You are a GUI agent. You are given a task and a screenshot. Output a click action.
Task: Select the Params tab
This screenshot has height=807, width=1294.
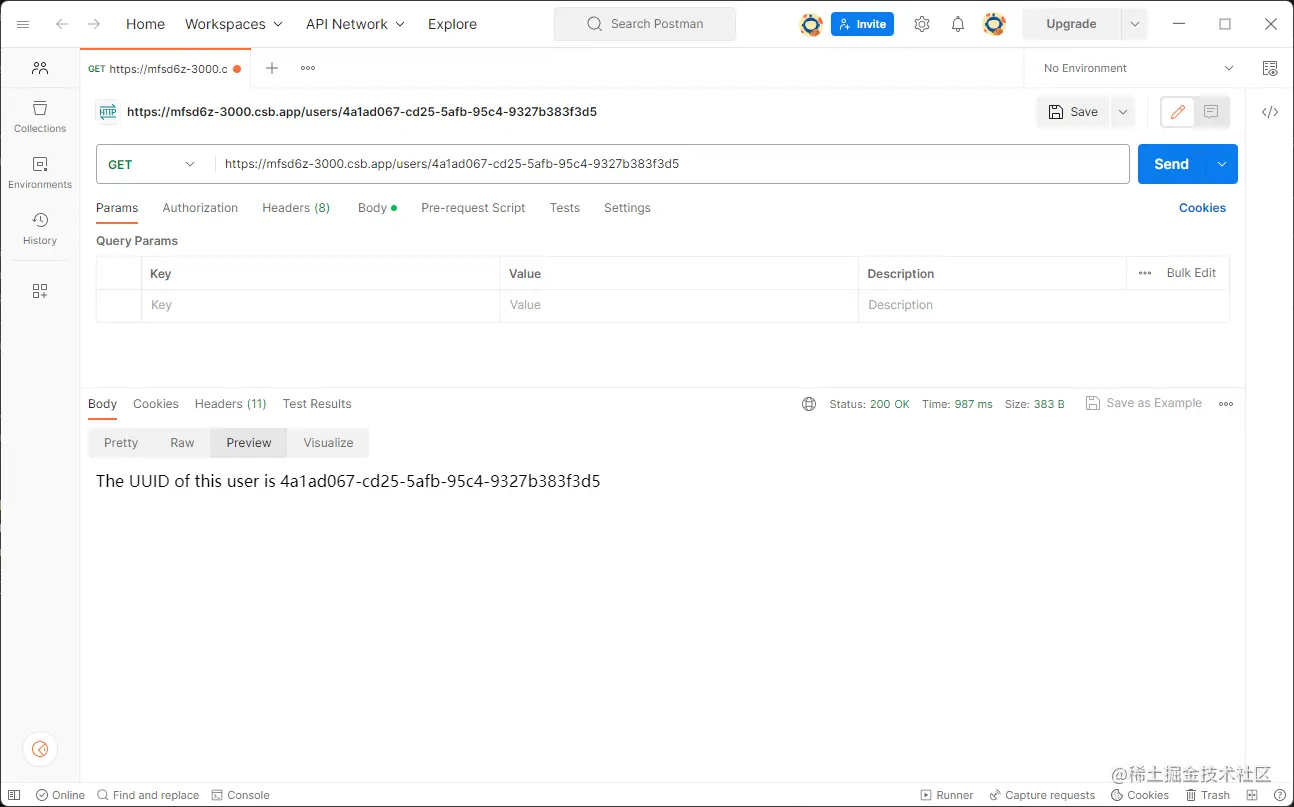[117, 208]
